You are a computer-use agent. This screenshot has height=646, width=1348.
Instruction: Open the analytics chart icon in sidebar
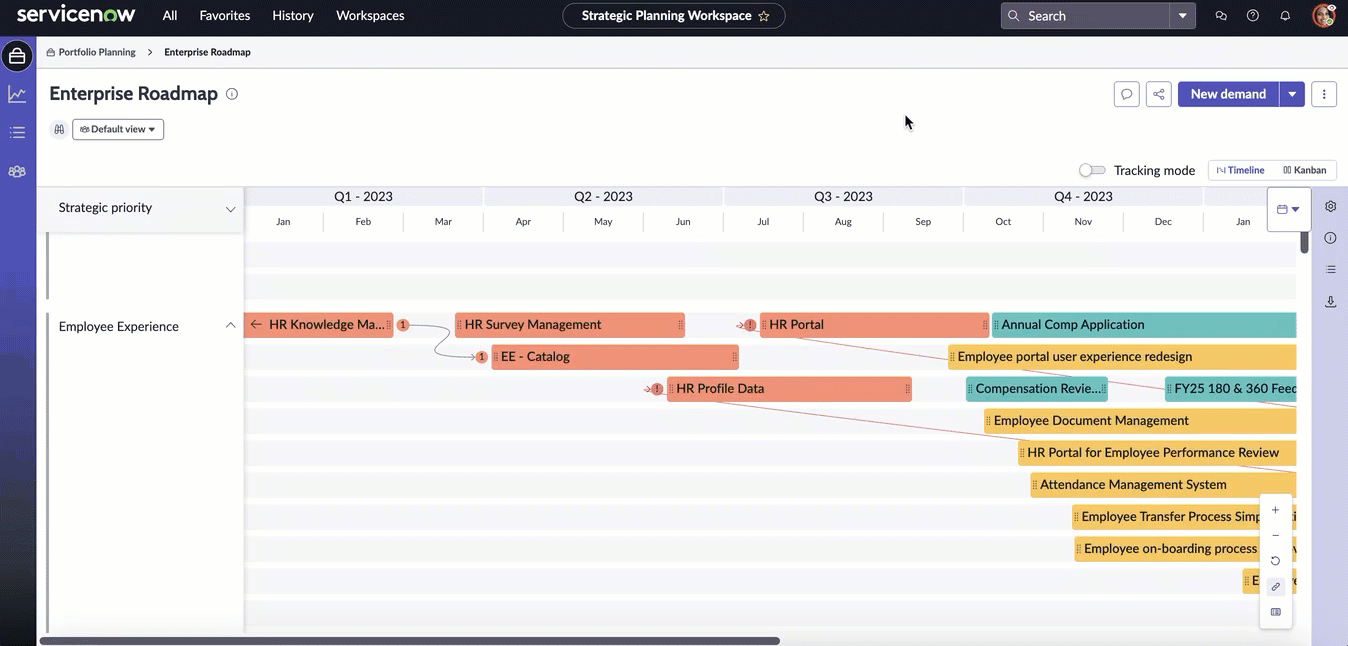17,94
